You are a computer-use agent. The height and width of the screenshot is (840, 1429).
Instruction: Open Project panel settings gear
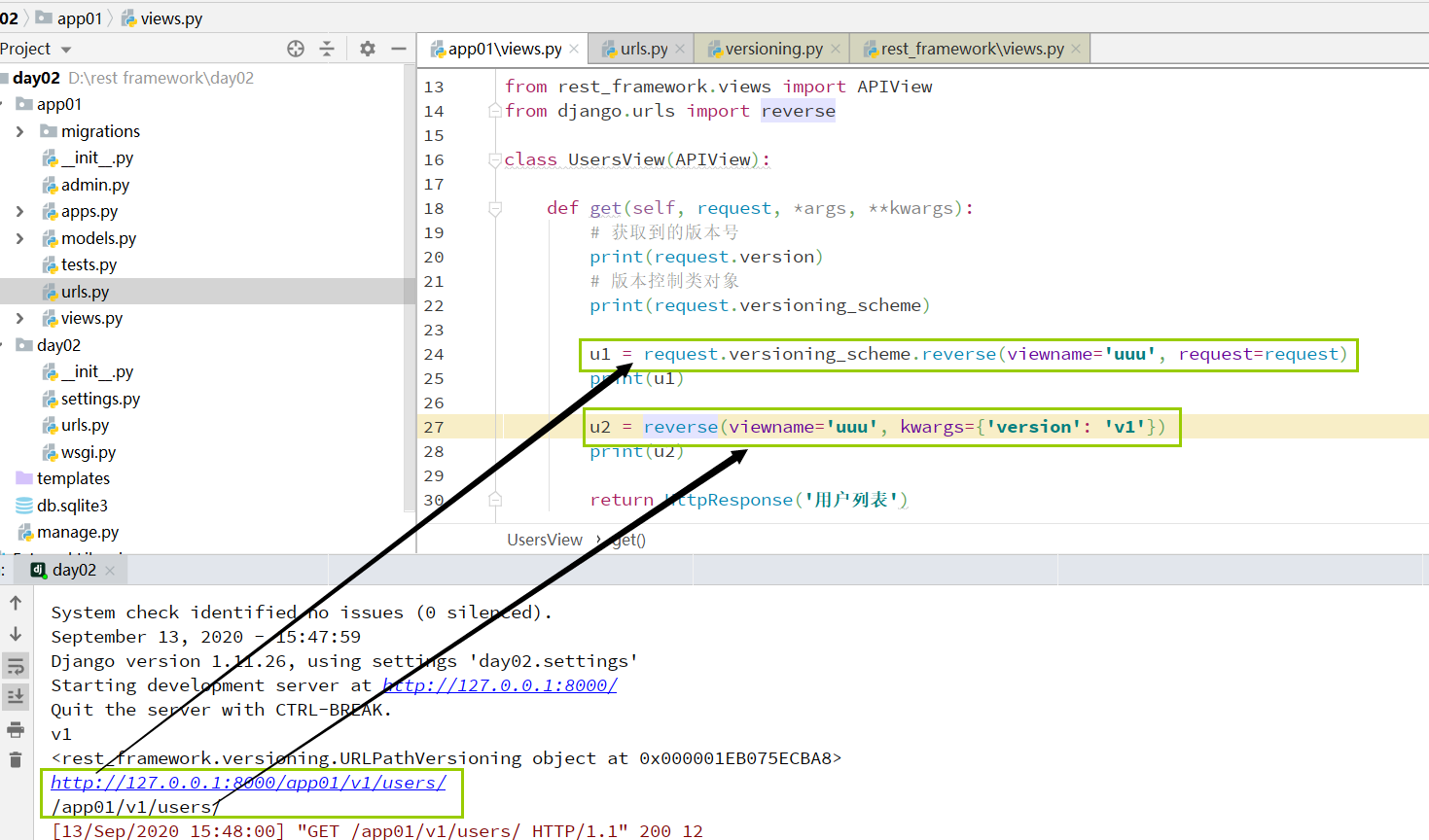pyautogui.click(x=368, y=49)
